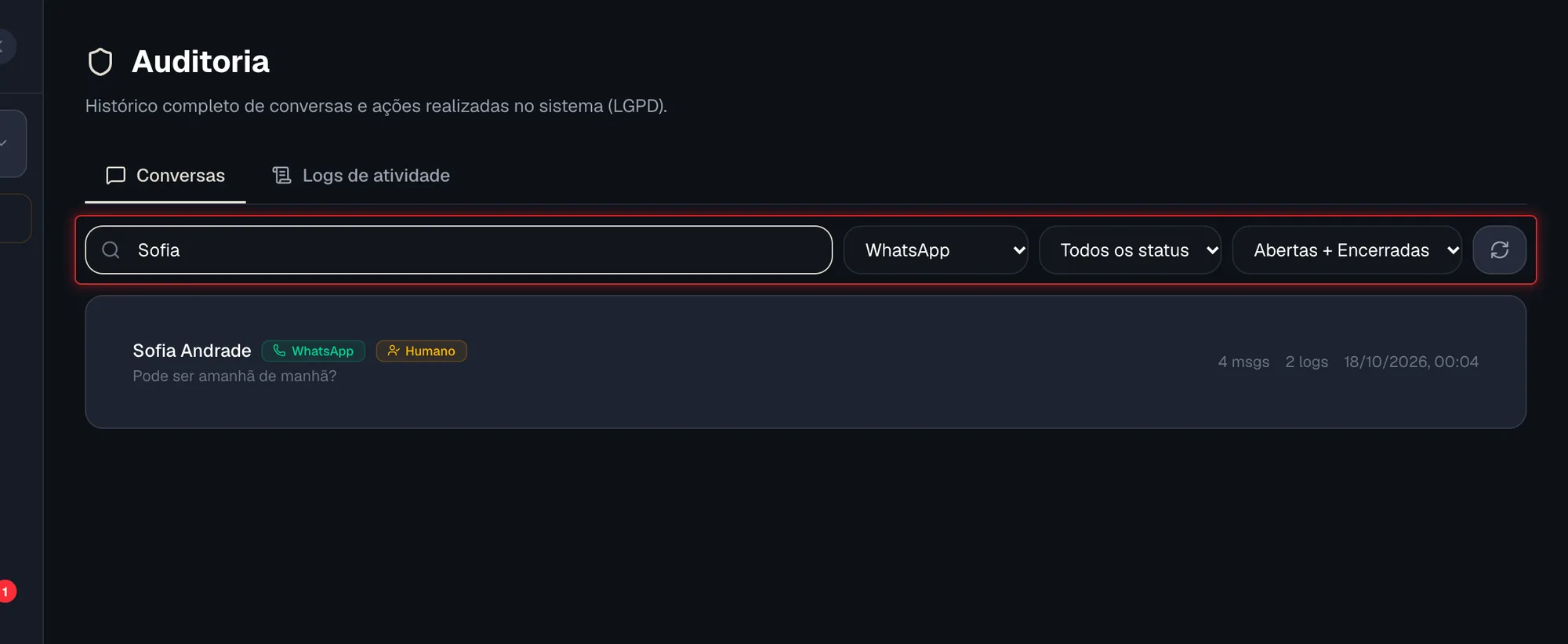This screenshot has height=644, width=1568.
Task: Click the green WhatsApp channel badge
Action: click(314, 351)
